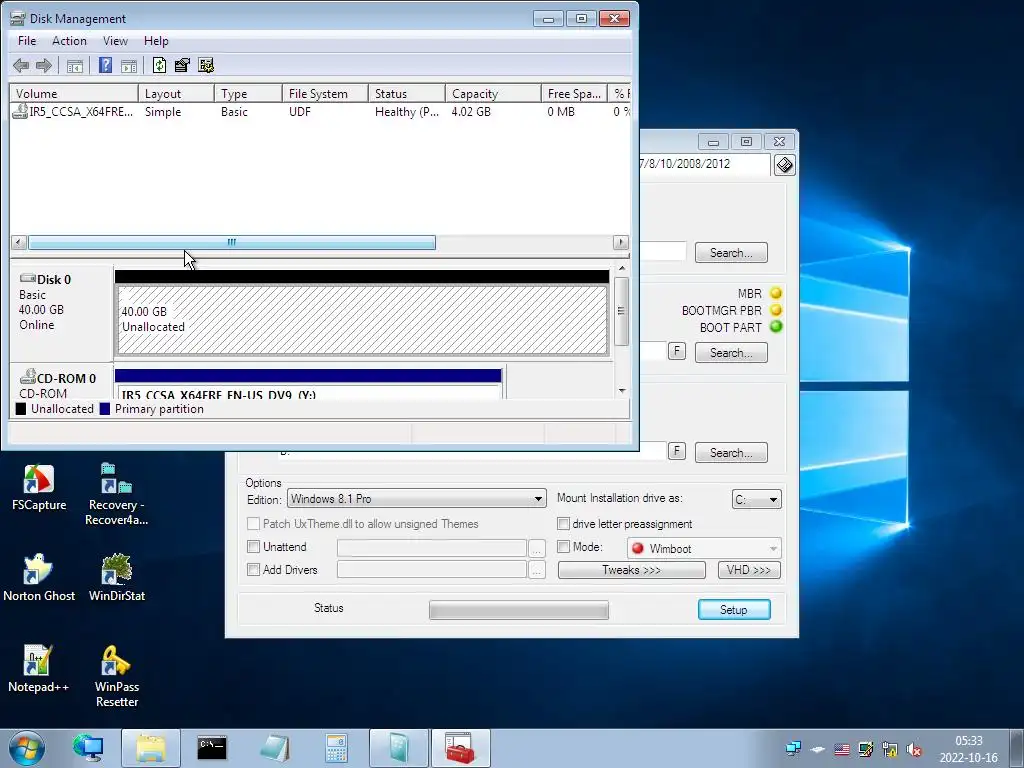
Task: Open Help via the blue question-mark icon
Action: 105,65
